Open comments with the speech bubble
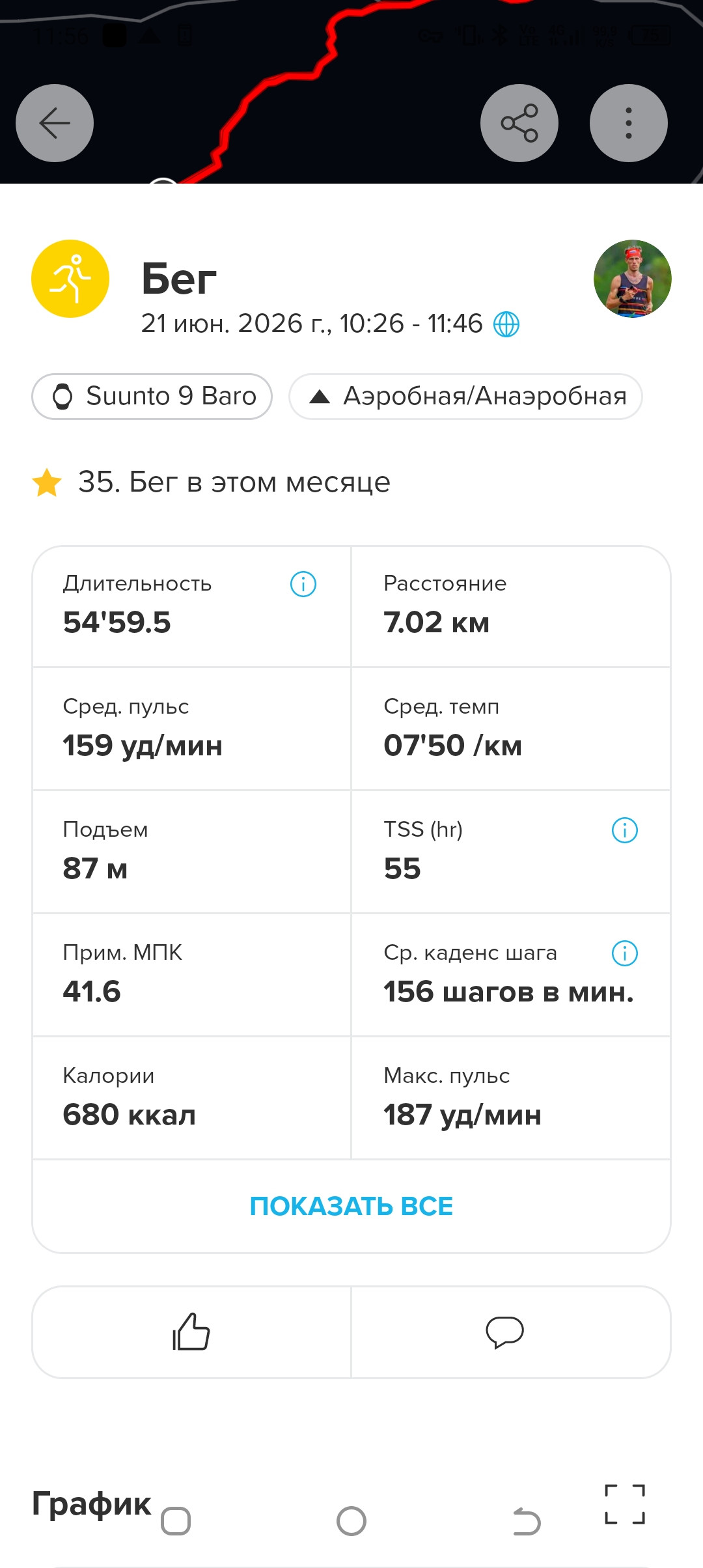 pos(504,1332)
